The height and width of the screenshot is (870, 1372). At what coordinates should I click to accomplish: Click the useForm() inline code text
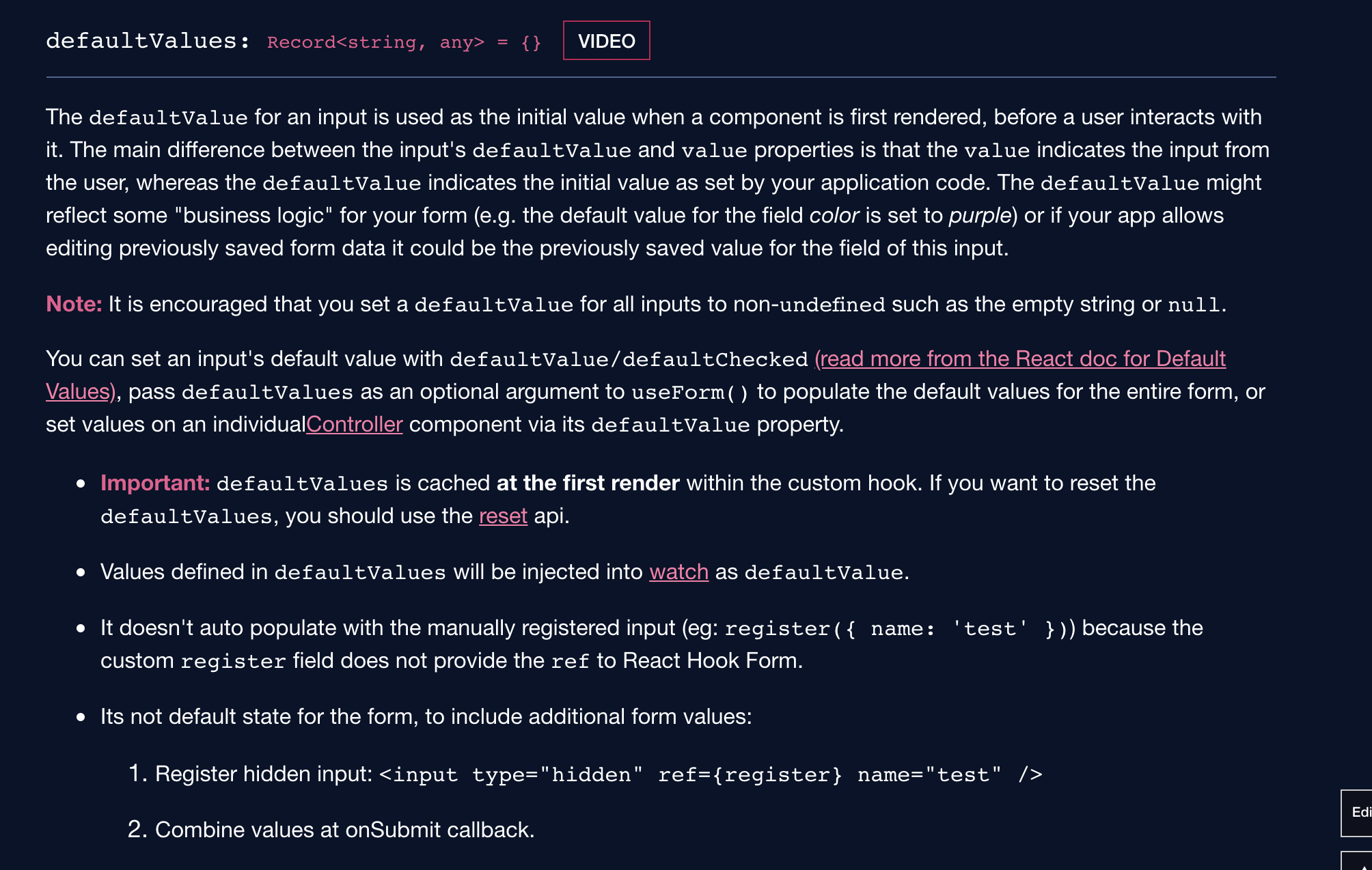690,391
